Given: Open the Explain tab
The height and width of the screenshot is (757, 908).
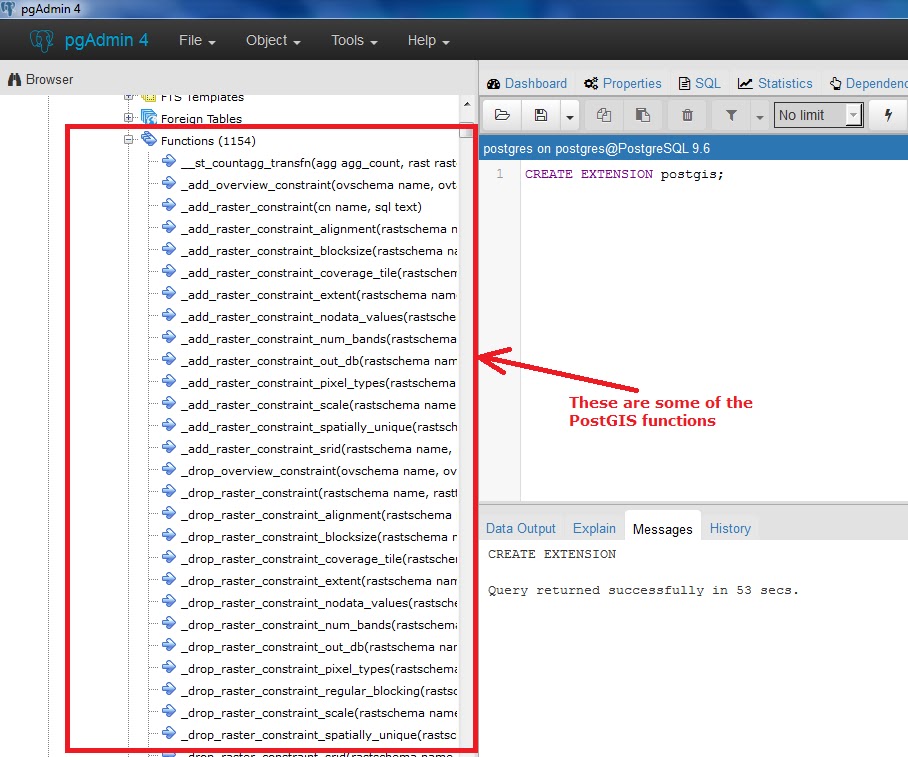Looking at the screenshot, I should point(594,528).
